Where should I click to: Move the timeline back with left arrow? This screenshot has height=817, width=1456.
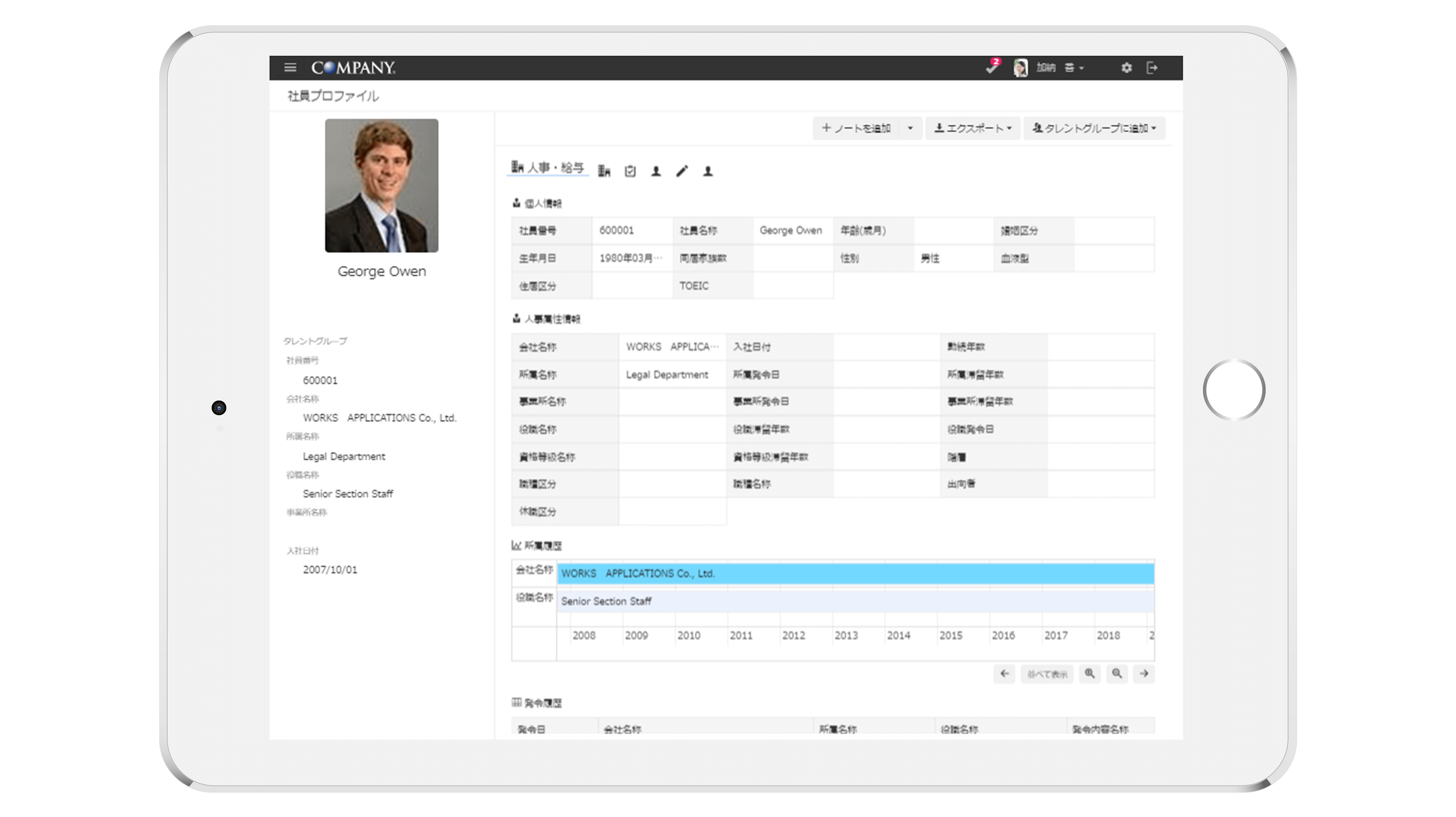click(x=1005, y=673)
